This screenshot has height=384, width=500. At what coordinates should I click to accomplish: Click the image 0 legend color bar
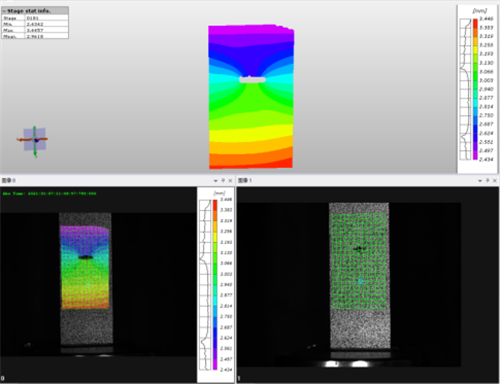pyautogui.click(x=215, y=285)
